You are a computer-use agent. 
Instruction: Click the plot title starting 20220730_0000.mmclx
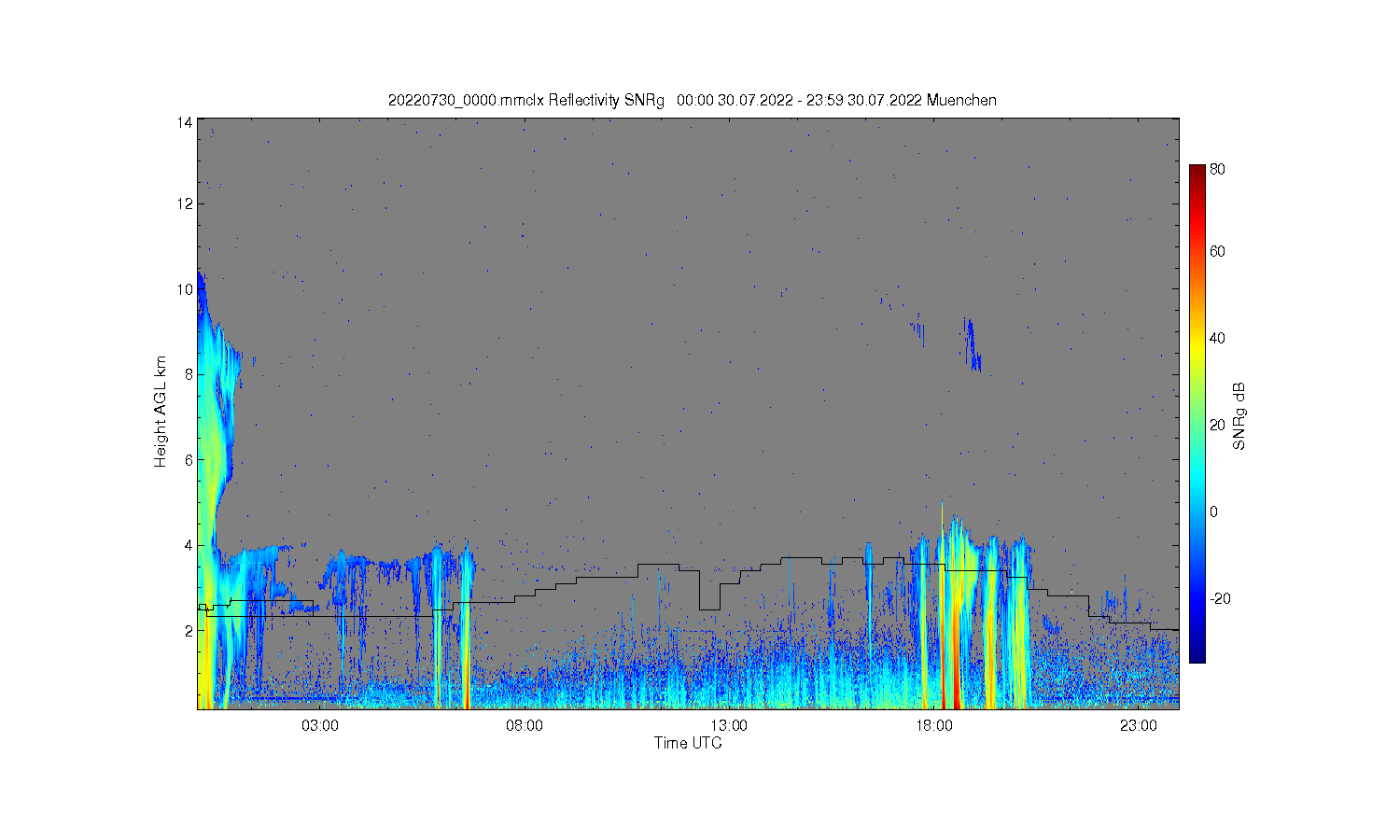click(x=693, y=100)
